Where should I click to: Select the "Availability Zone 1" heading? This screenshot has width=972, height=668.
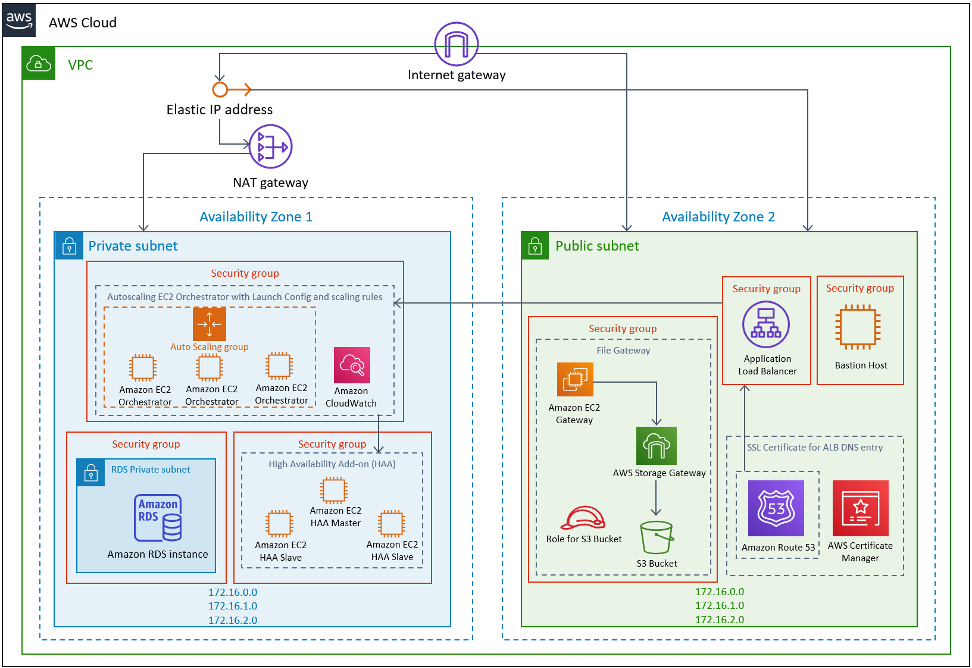click(256, 217)
